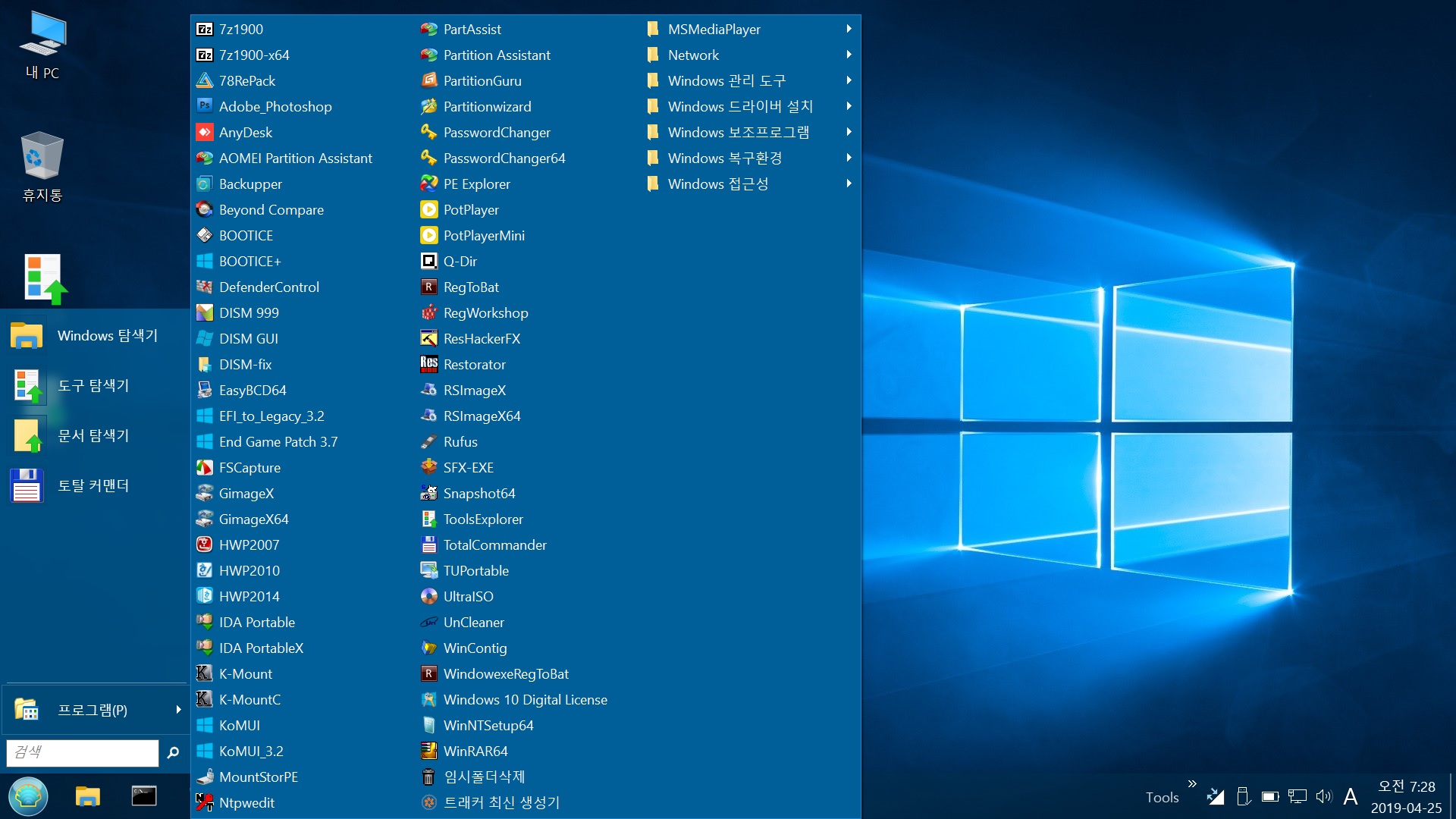
Task: Open Windows 탐색기 from start menu
Action: coord(95,335)
